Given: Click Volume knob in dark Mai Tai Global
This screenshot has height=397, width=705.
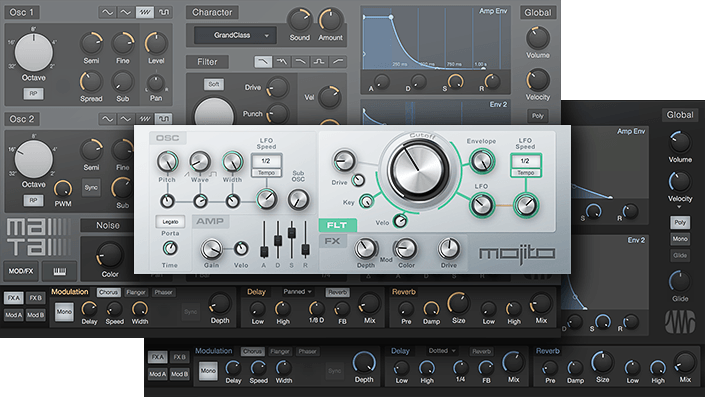Looking at the screenshot, I should 679,142.
